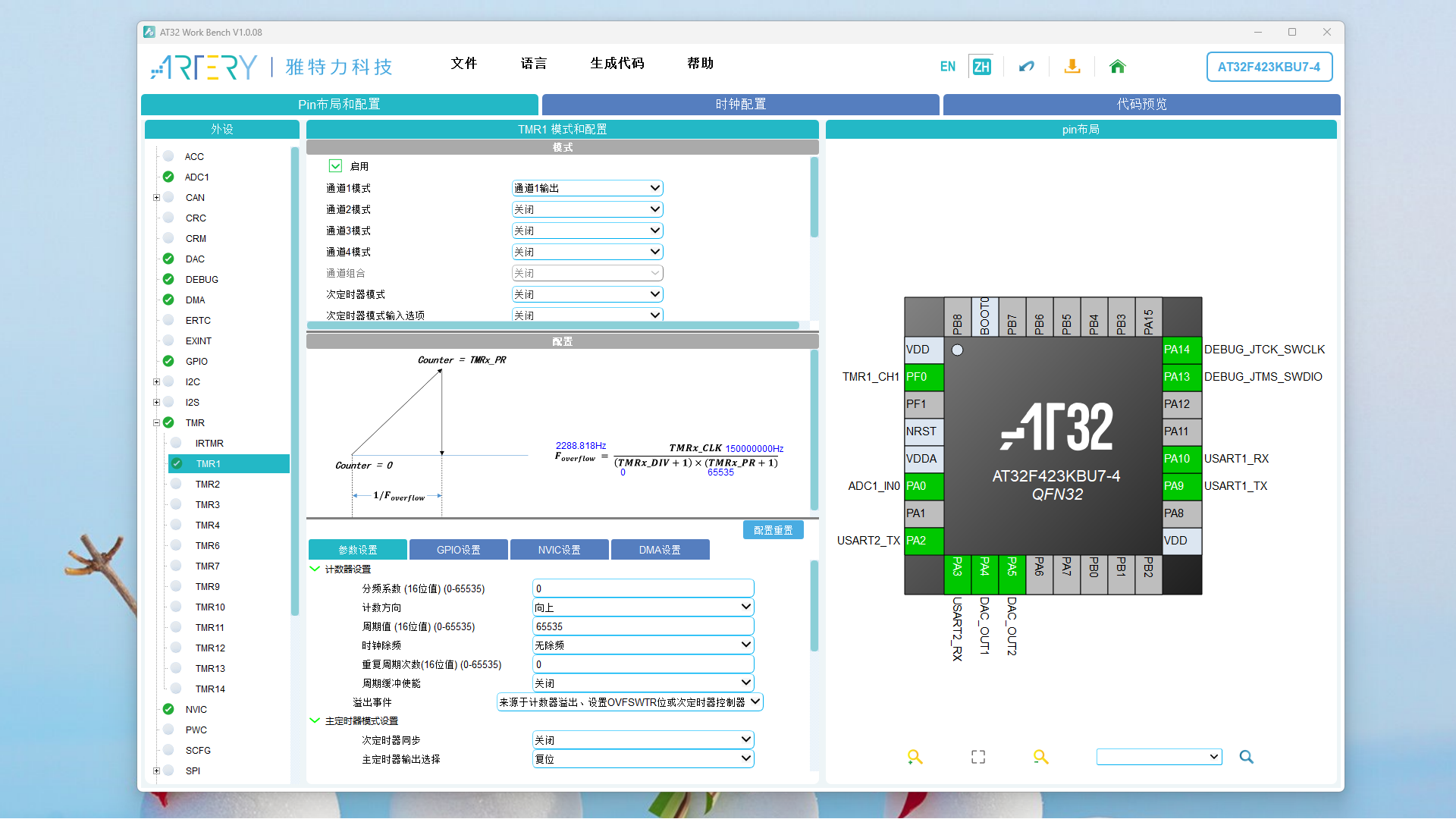This screenshot has height=819, width=1456.
Task: Select pin NRST on the chip
Action: click(x=924, y=431)
